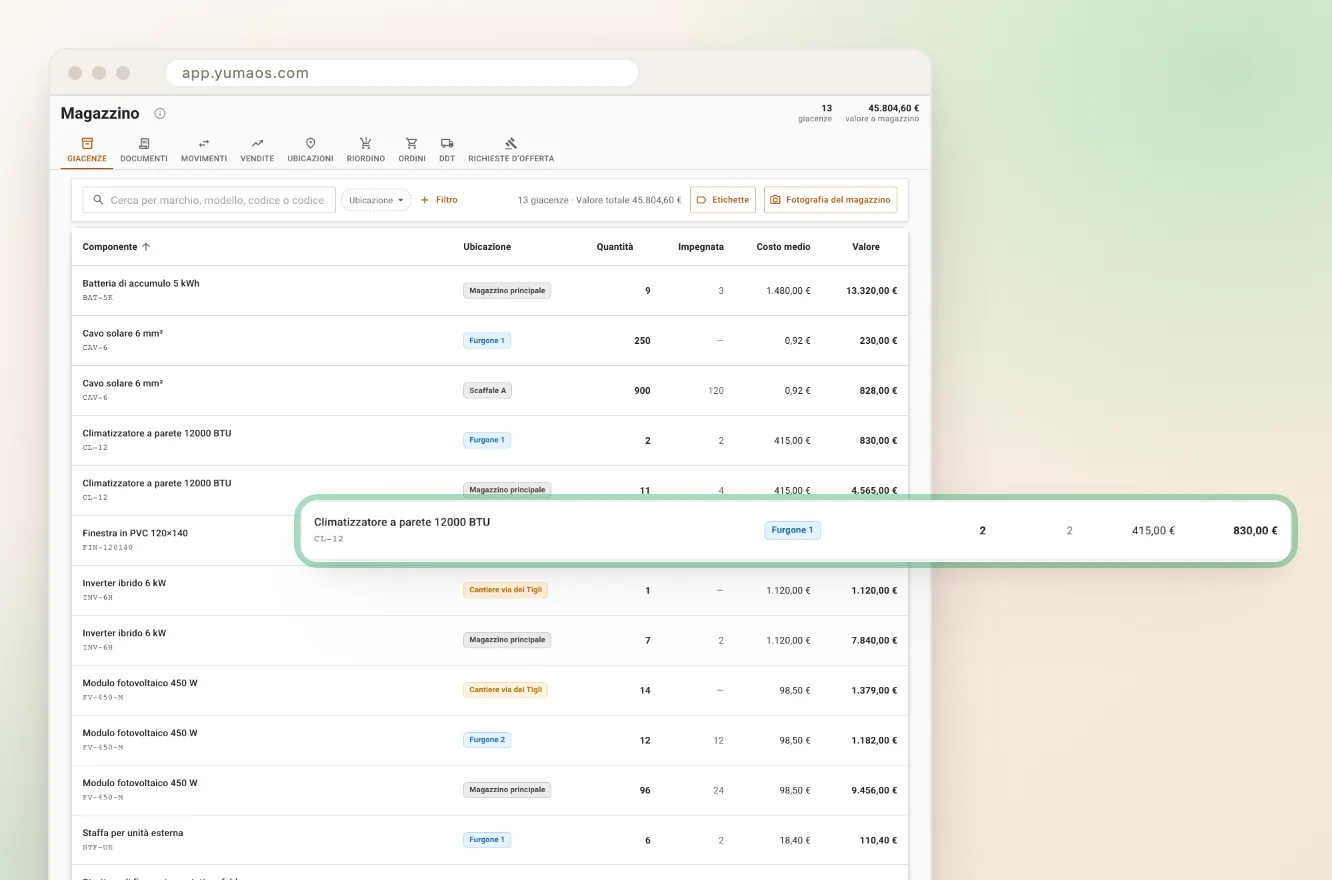Click the Furgone 1 tag in the Staffa row

point(487,840)
